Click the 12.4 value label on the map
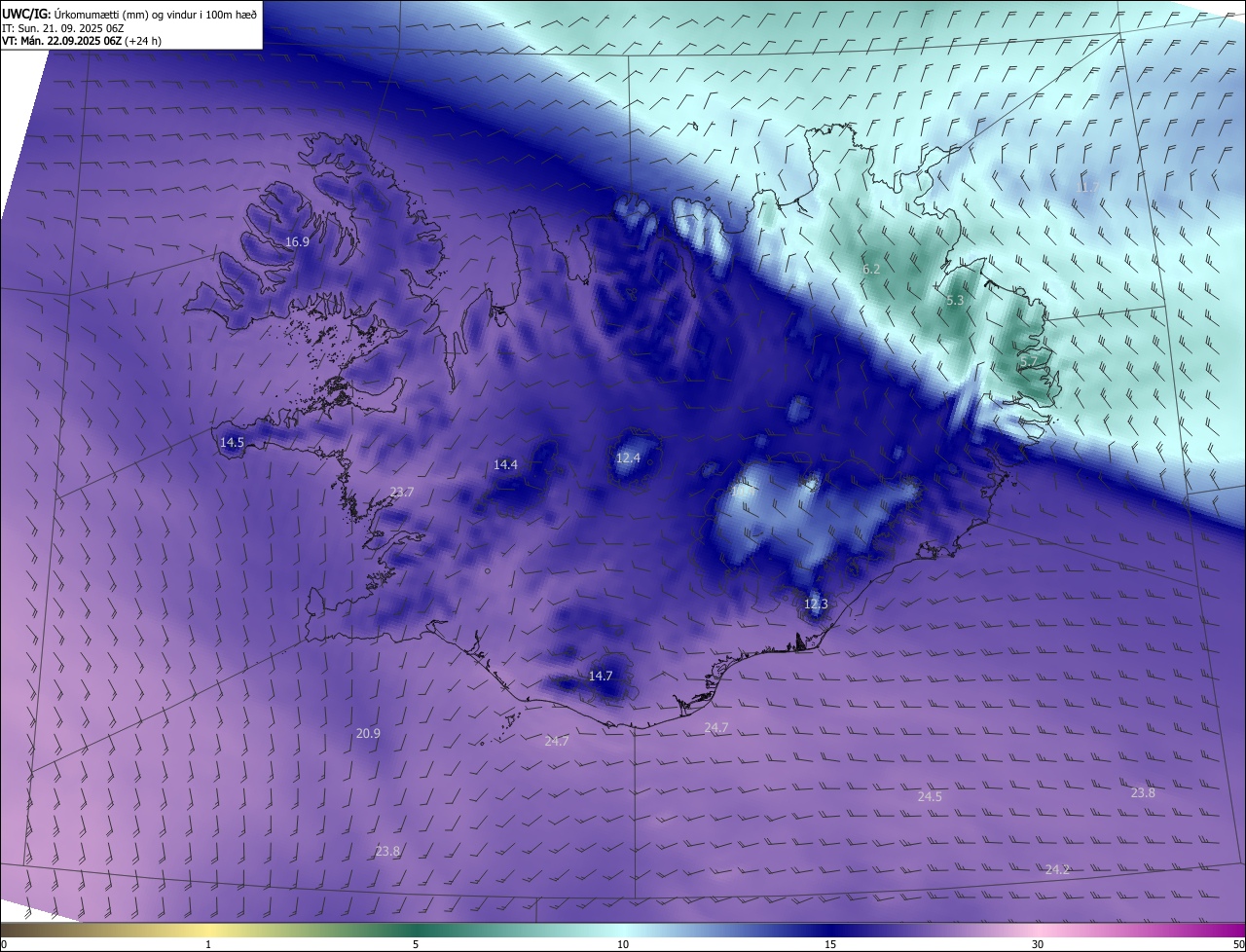Viewport: 1246px width, 952px height. (x=629, y=458)
